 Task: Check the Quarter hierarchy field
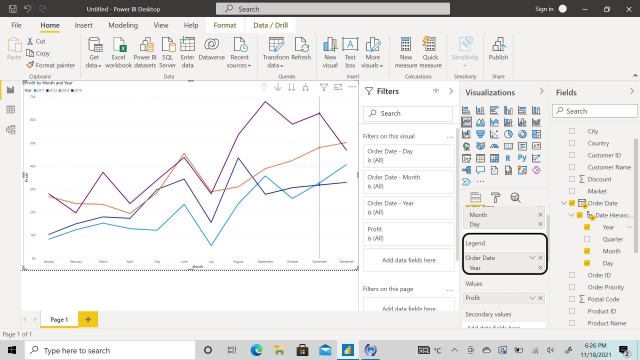[587, 239]
